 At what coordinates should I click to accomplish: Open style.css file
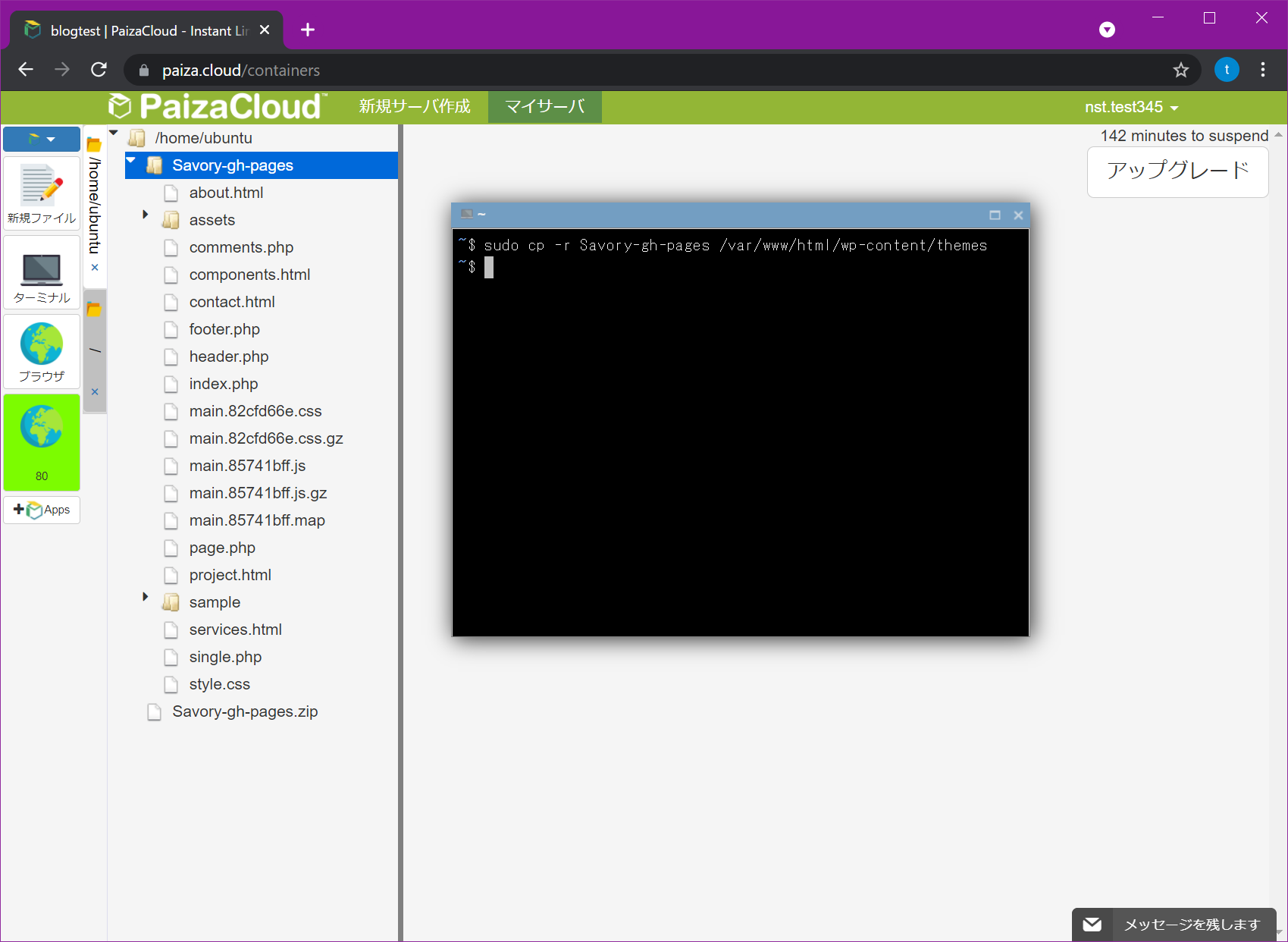(x=219, y=684)
